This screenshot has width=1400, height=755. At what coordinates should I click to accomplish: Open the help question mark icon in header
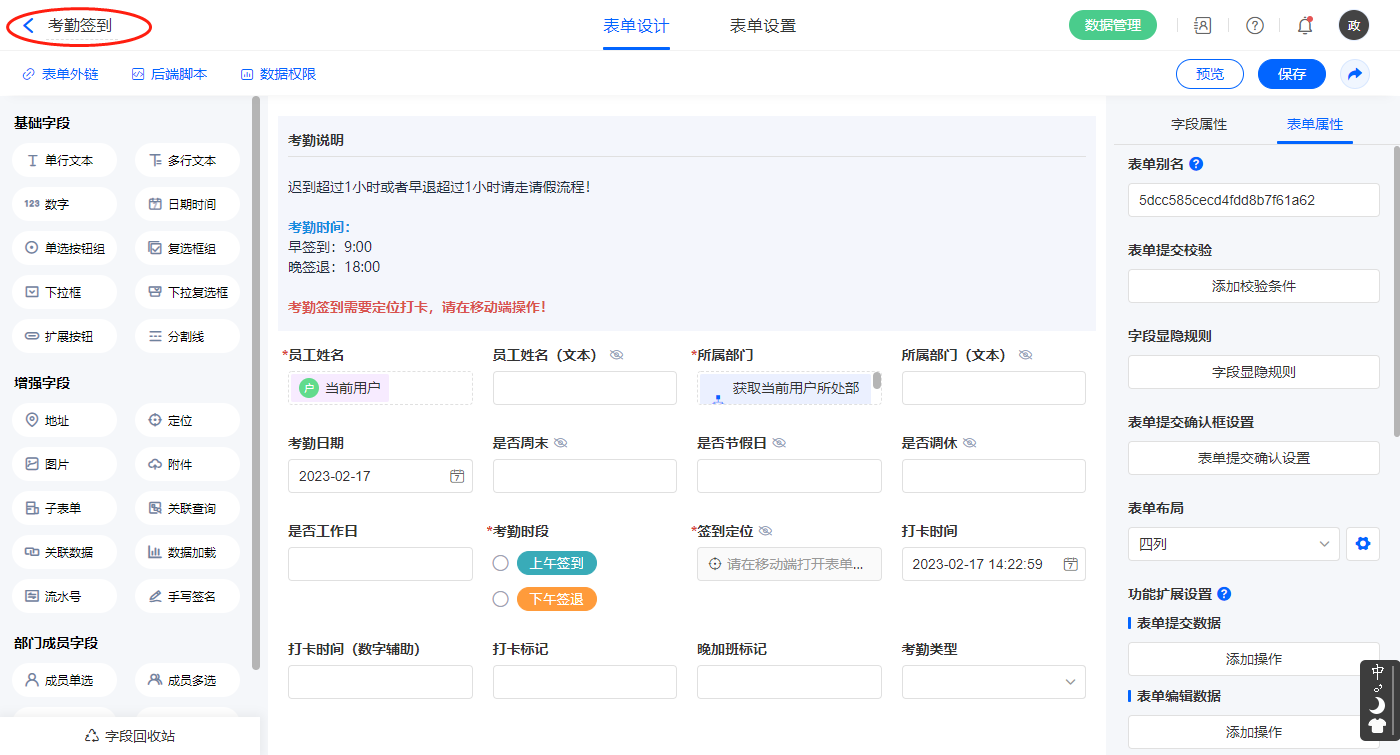(1254, 26)
